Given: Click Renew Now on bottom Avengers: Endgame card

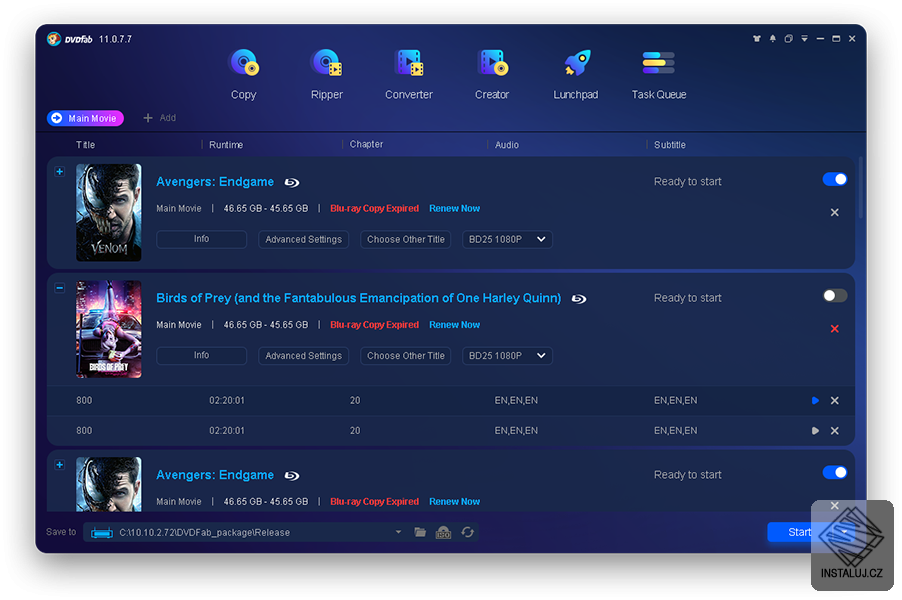Looking at the screenshot, I should (454, 502).
